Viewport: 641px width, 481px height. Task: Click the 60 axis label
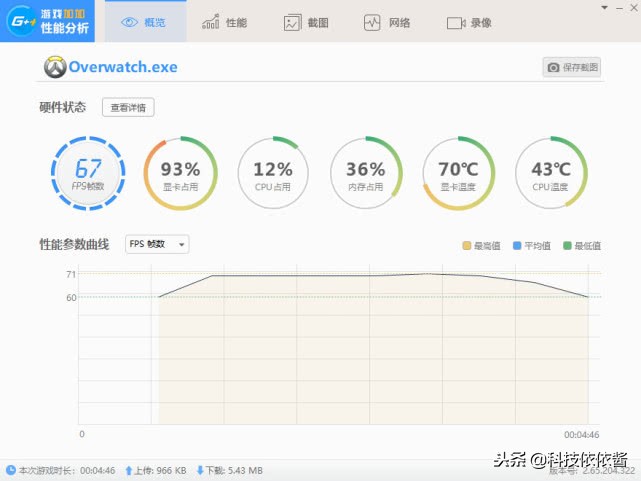pyautogui.click(x=71, y=298)
